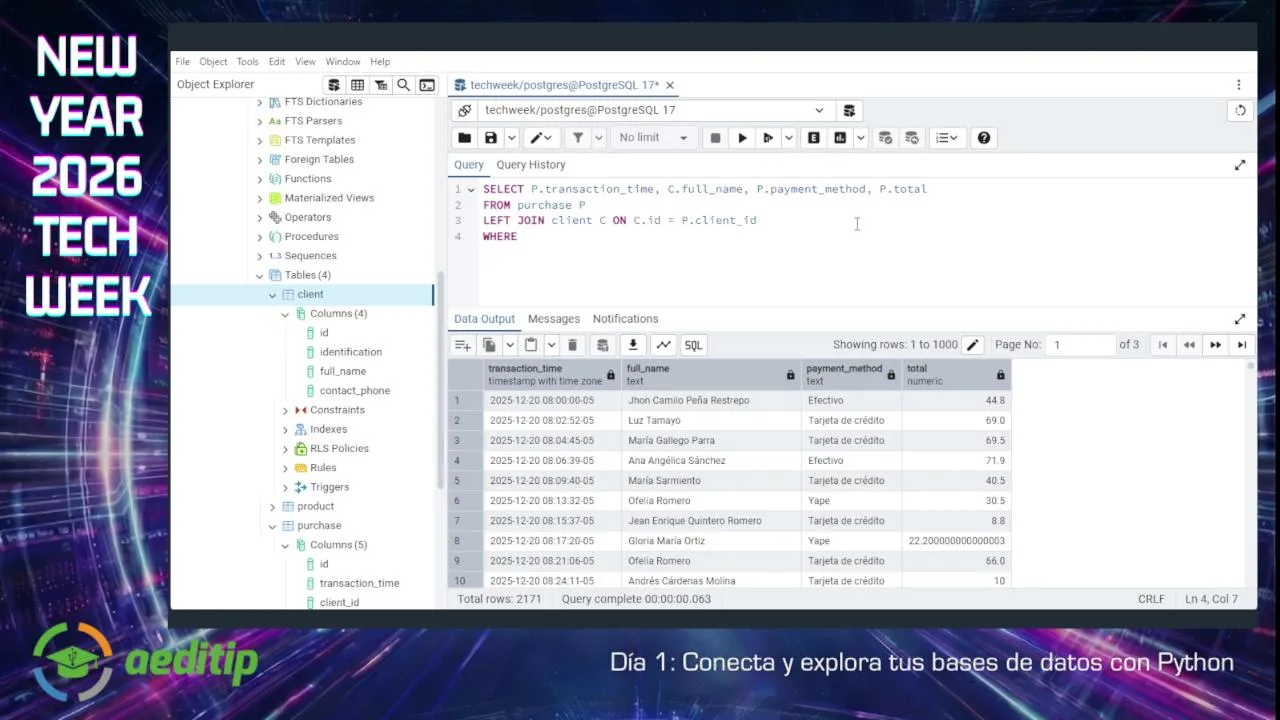
Task: Go to the previous results page
Action: pyautogui.click(x=1189, y=345)
